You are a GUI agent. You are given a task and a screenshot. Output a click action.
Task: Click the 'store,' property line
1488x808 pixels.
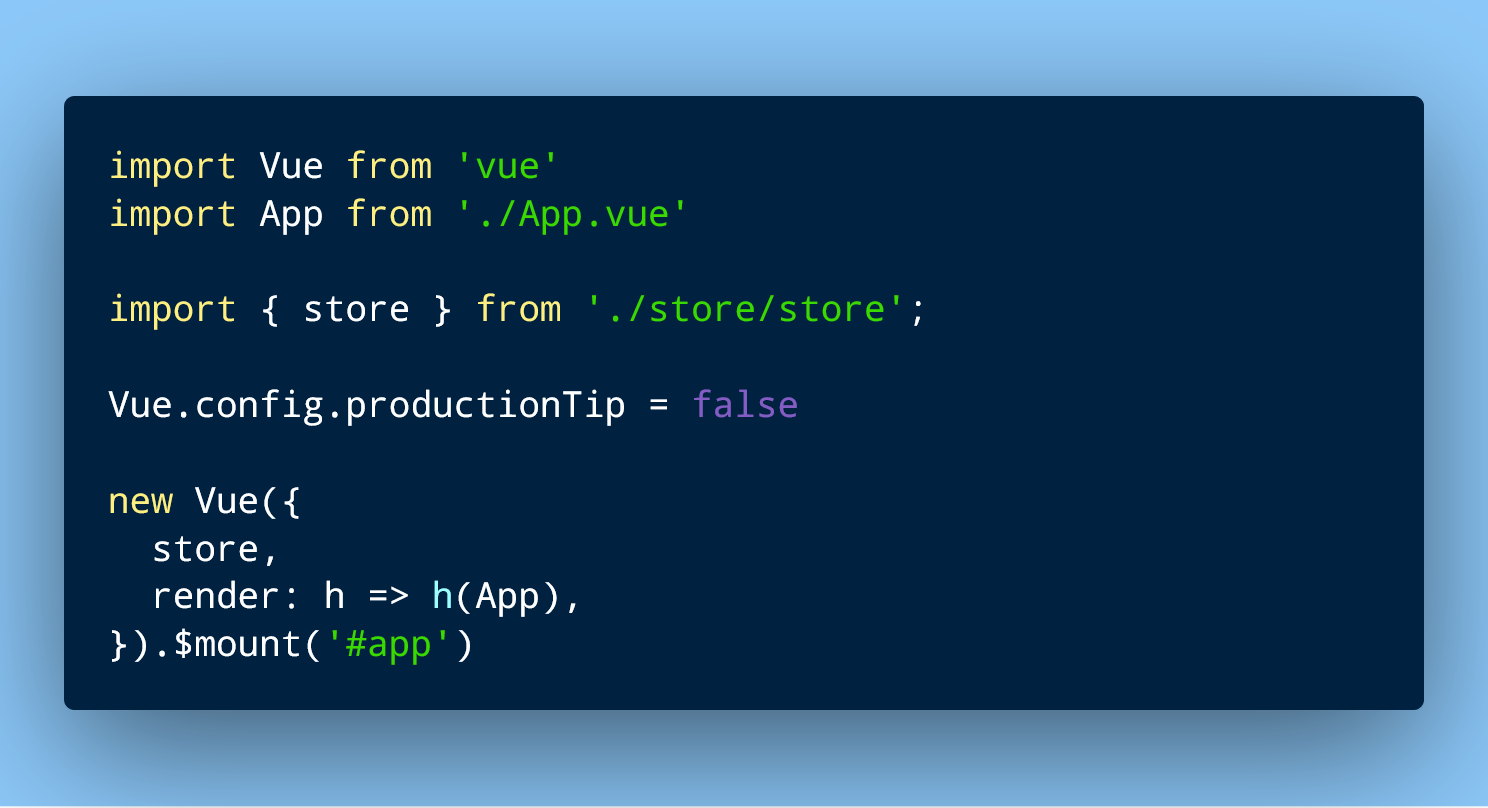[216, 550]
